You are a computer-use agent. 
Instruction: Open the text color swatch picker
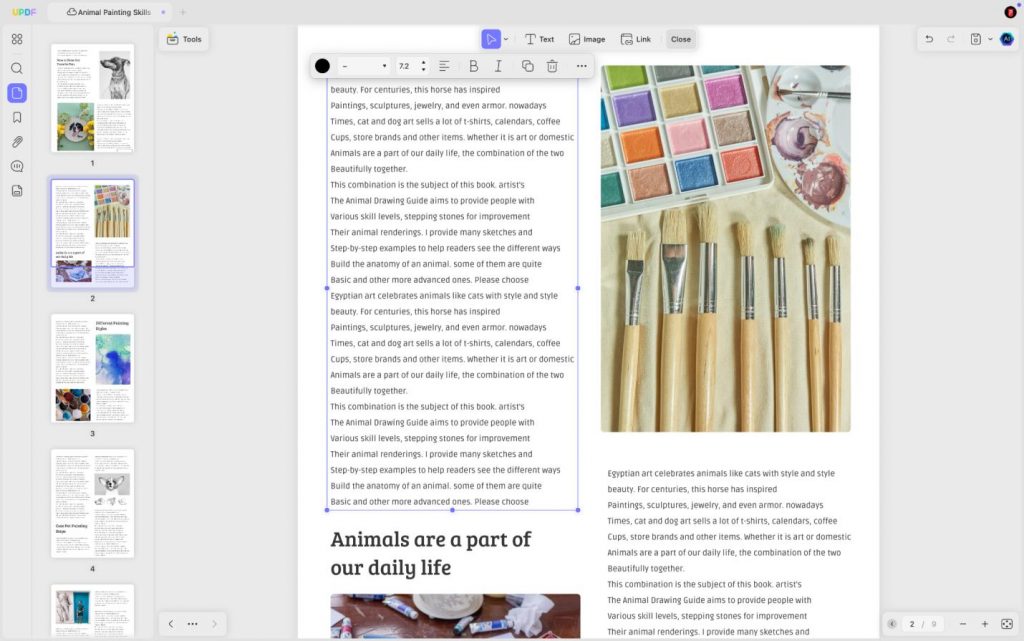(x=321, y=66)
